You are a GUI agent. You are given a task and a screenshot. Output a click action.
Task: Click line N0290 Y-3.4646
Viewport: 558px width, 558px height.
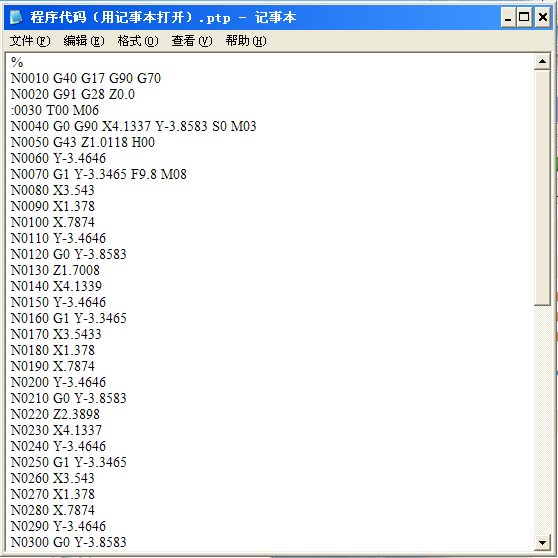click(x=58, y=526)
